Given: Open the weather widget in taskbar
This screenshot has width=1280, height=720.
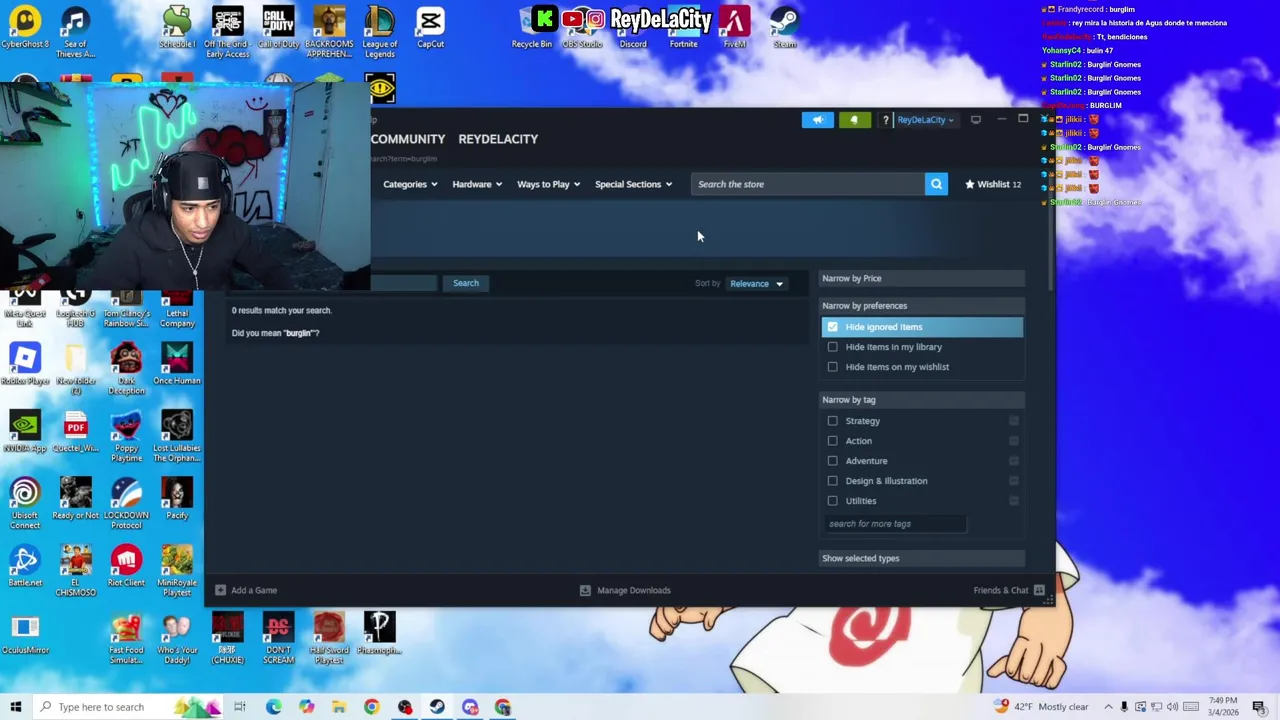Looking at the screenshot, I should tap(1040, 707).
